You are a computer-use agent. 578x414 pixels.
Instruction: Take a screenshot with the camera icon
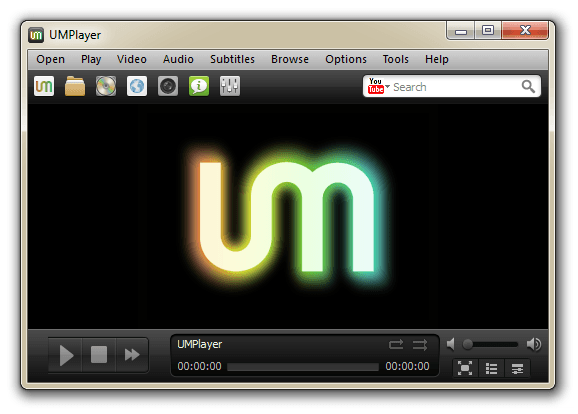tap(168, 86)
